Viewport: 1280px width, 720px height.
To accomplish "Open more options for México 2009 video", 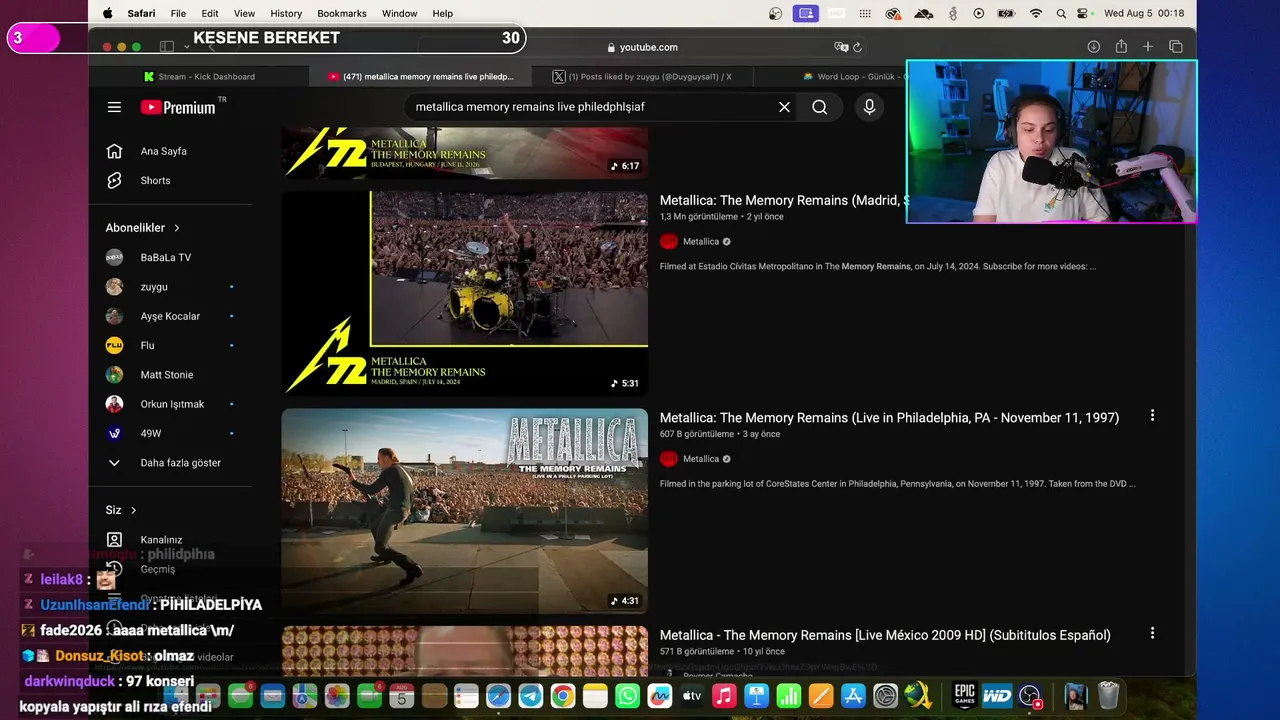I will point(1152,633).
